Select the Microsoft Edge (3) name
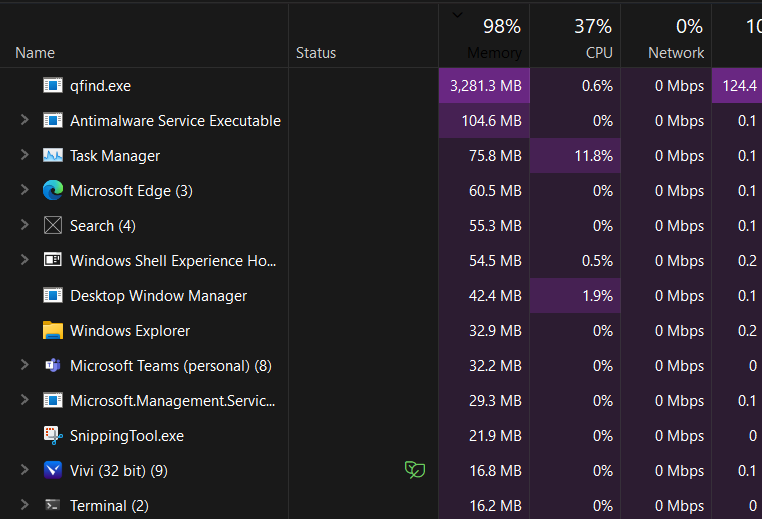This screenshot has height=519, width=762. [131, 191]
